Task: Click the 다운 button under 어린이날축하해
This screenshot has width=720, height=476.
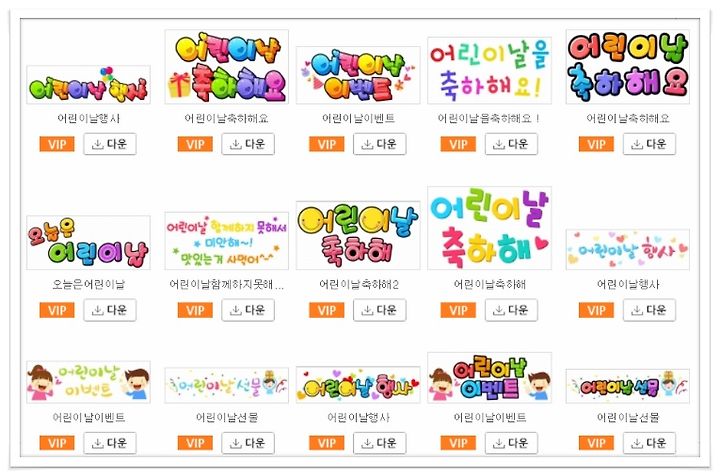Action: 511,310
